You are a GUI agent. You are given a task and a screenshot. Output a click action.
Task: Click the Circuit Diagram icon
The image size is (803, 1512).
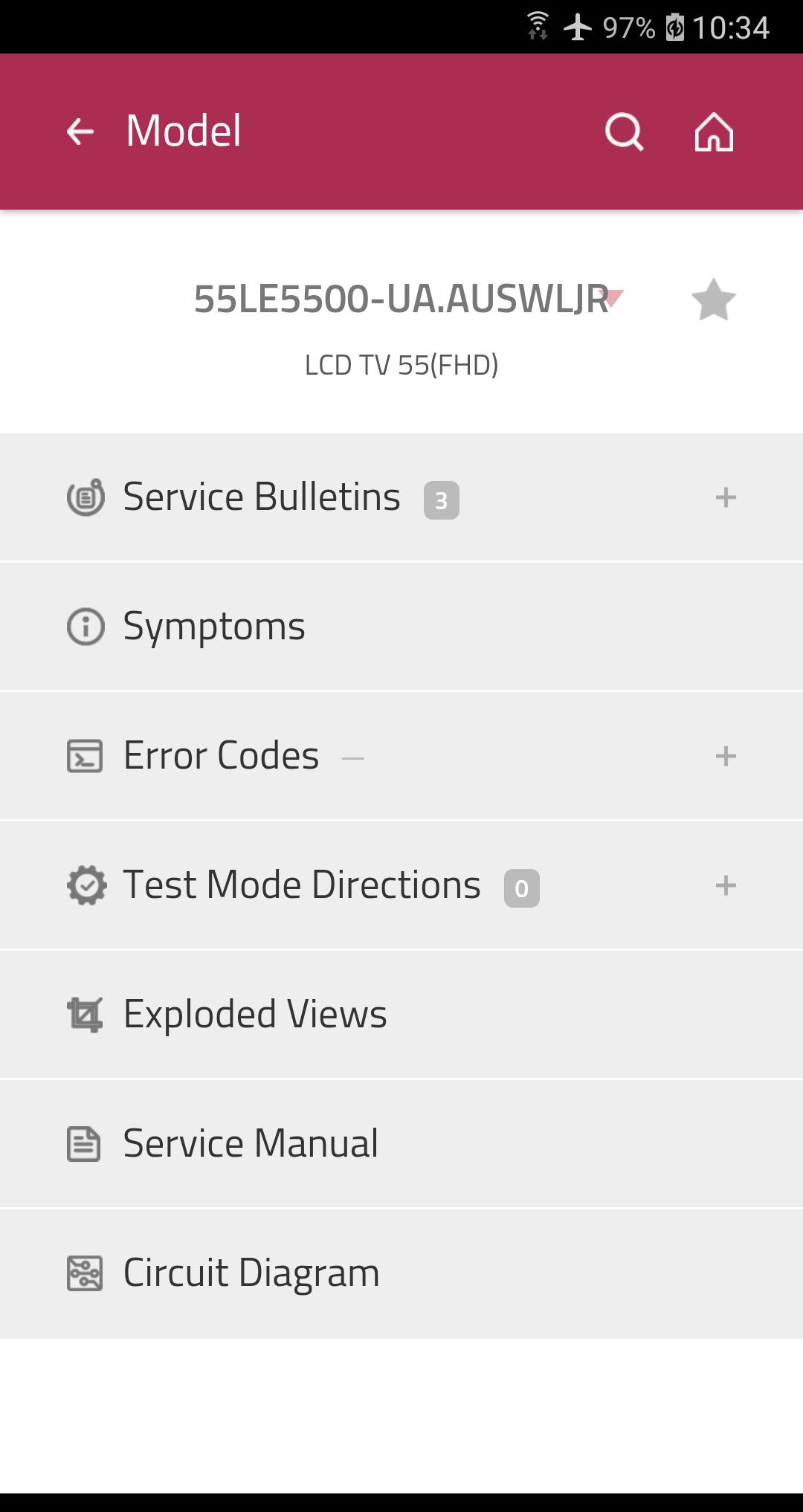click(x=85, y=1273)
